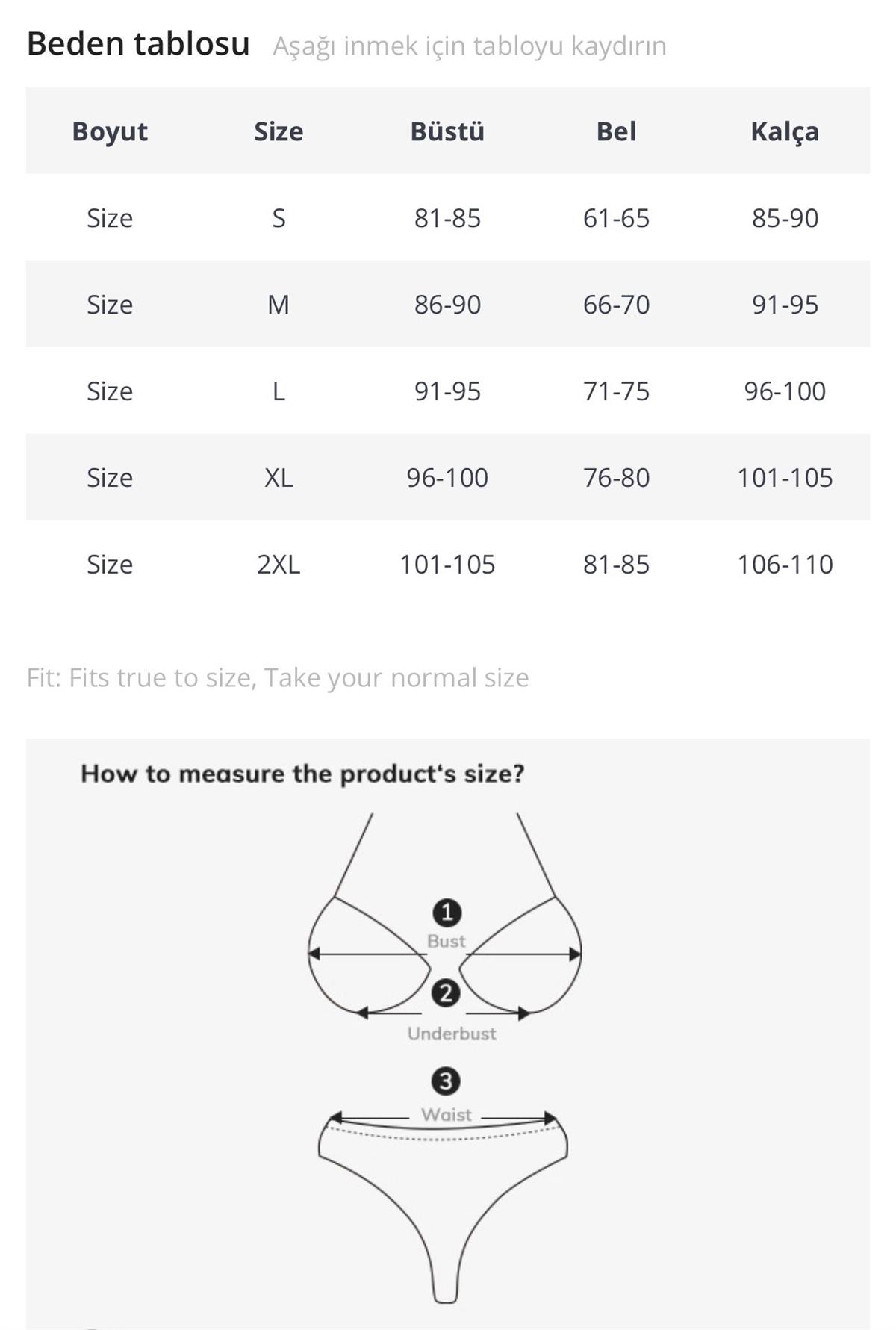Select the S size cell
The height and width of the screenshot is (1330, 896).
(279, 218)
